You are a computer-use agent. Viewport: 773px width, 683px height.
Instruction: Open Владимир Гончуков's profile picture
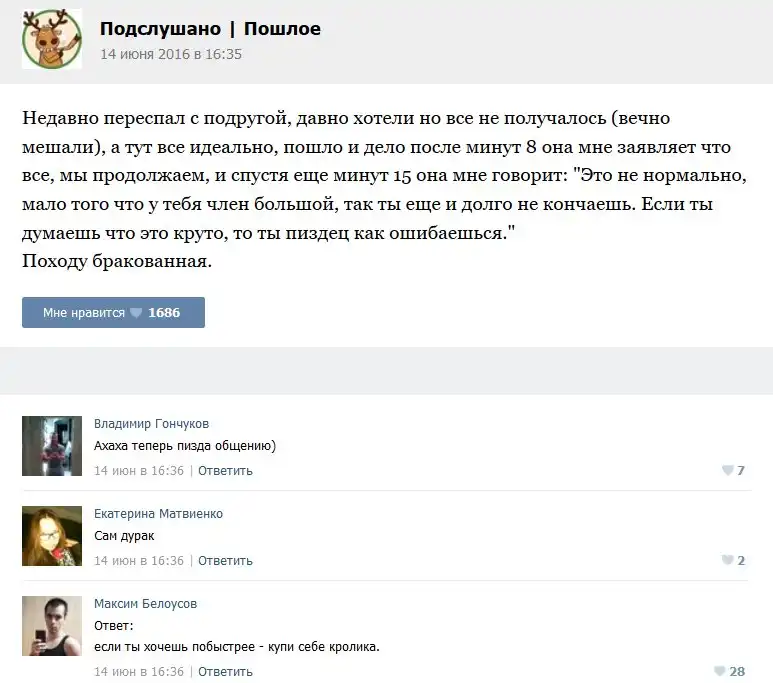pos(52,446)
